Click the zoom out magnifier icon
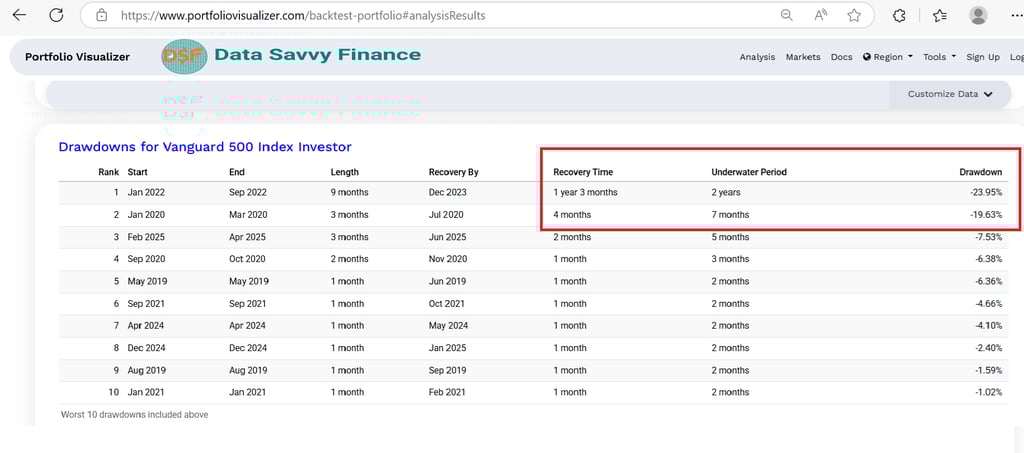Screen dimensions: 1024x453 pyautogui.click(x=787, y=15)
